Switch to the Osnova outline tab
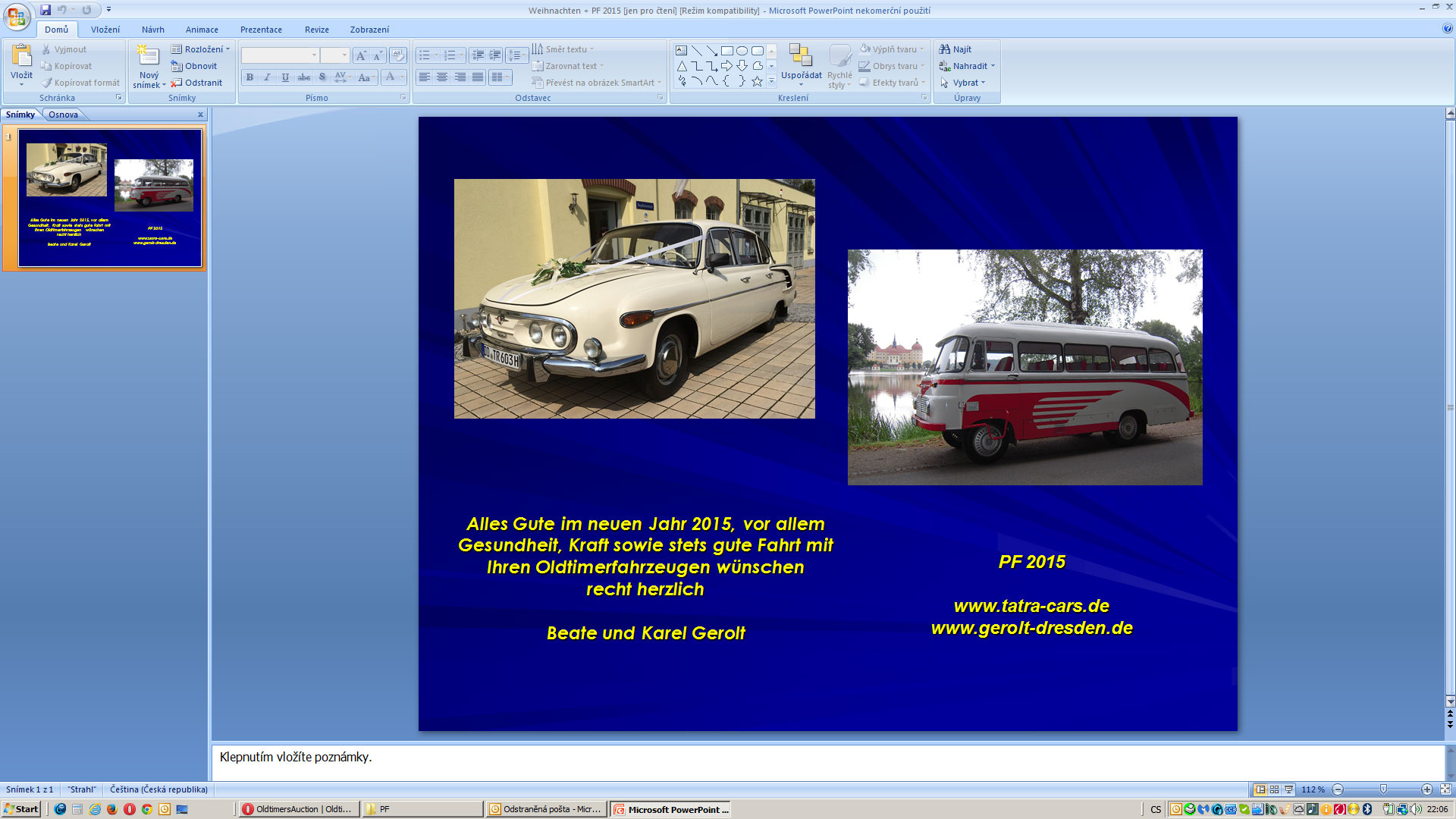 tap(63, 115)
